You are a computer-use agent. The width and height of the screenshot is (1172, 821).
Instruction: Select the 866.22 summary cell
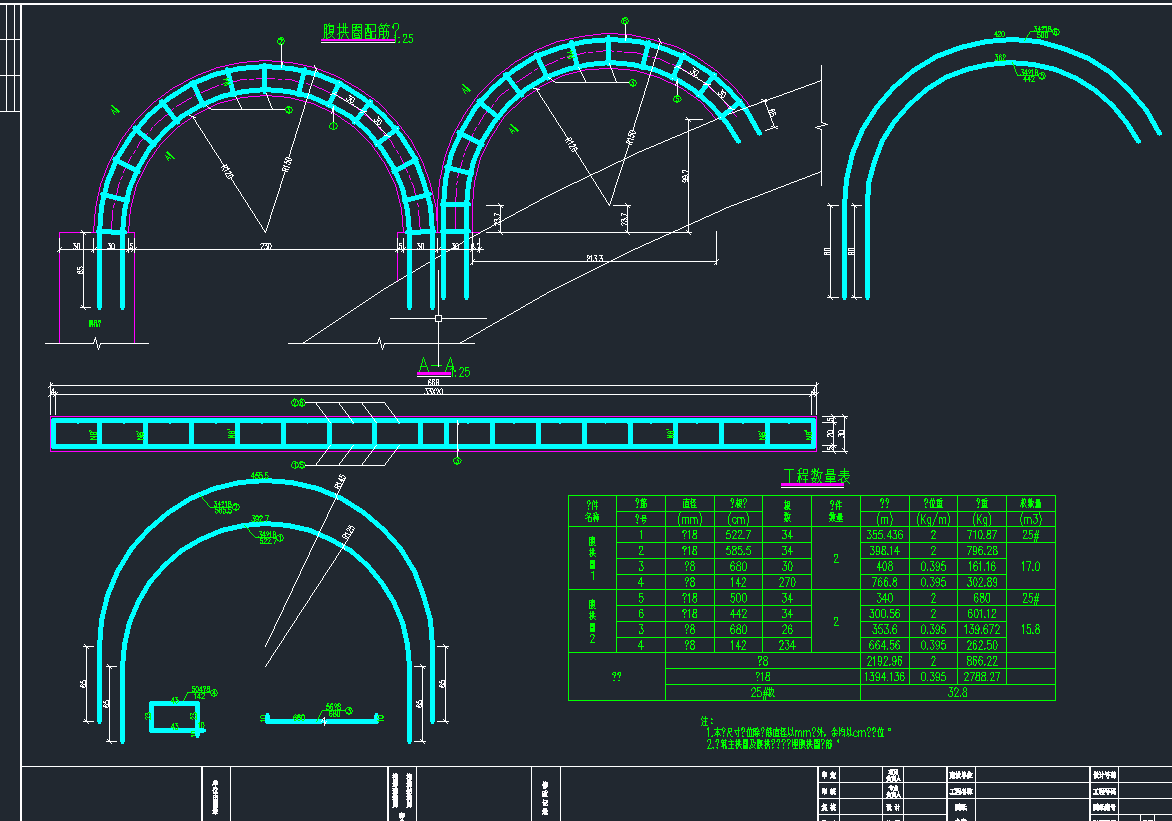pyautogui.click(x=981, y=661)
